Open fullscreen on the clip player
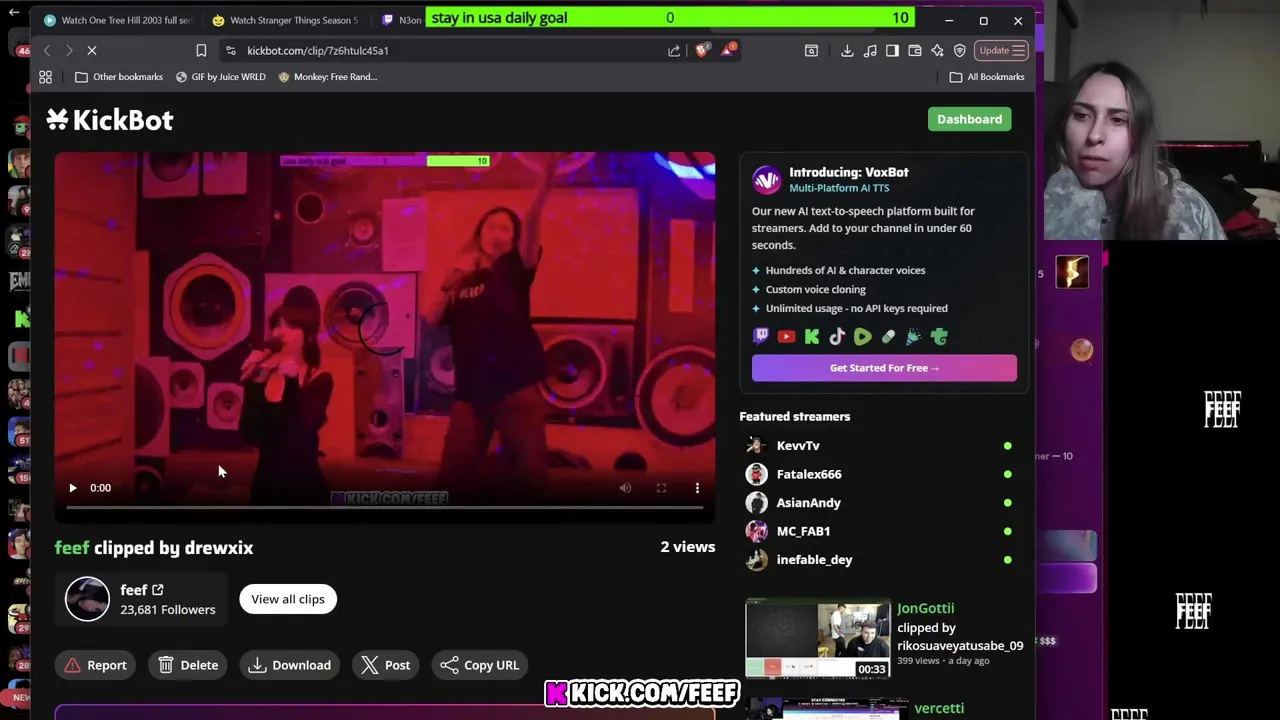Screen dimensions: 1280x720 coord(661,488)
